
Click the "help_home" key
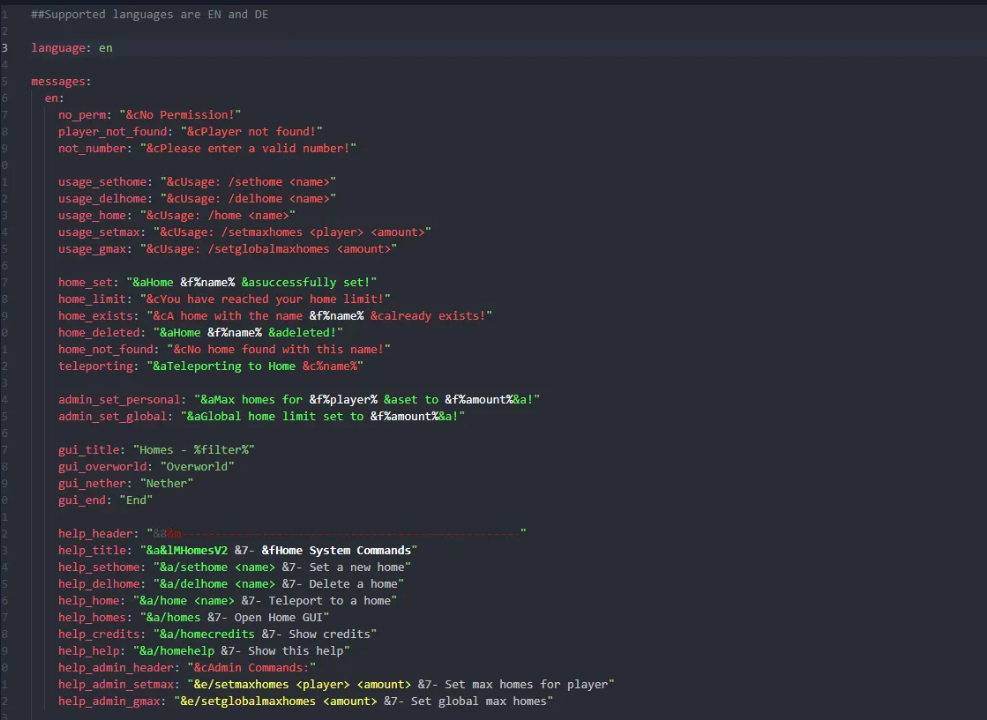[88, 601]
